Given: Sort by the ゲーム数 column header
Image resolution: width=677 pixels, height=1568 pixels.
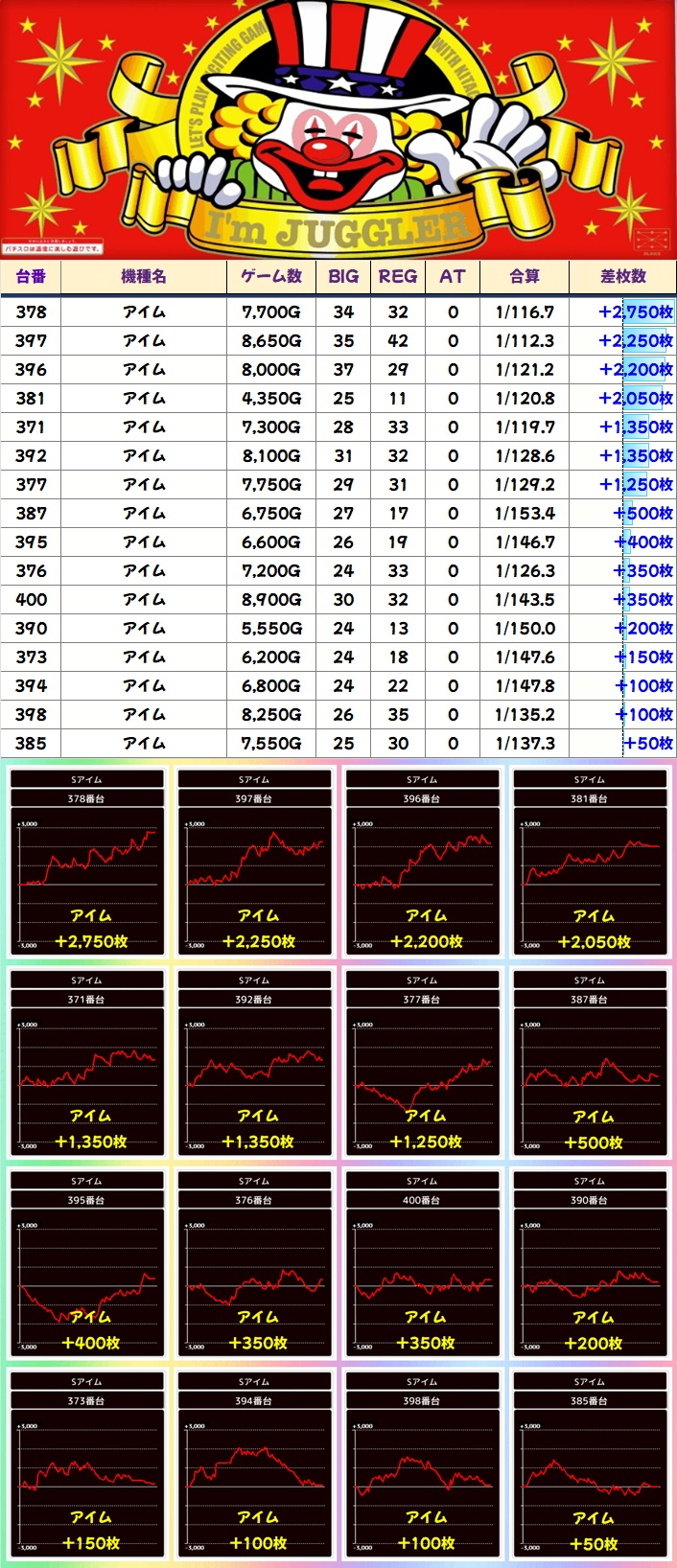Looking at the screenshot, I should pos(271,276).
